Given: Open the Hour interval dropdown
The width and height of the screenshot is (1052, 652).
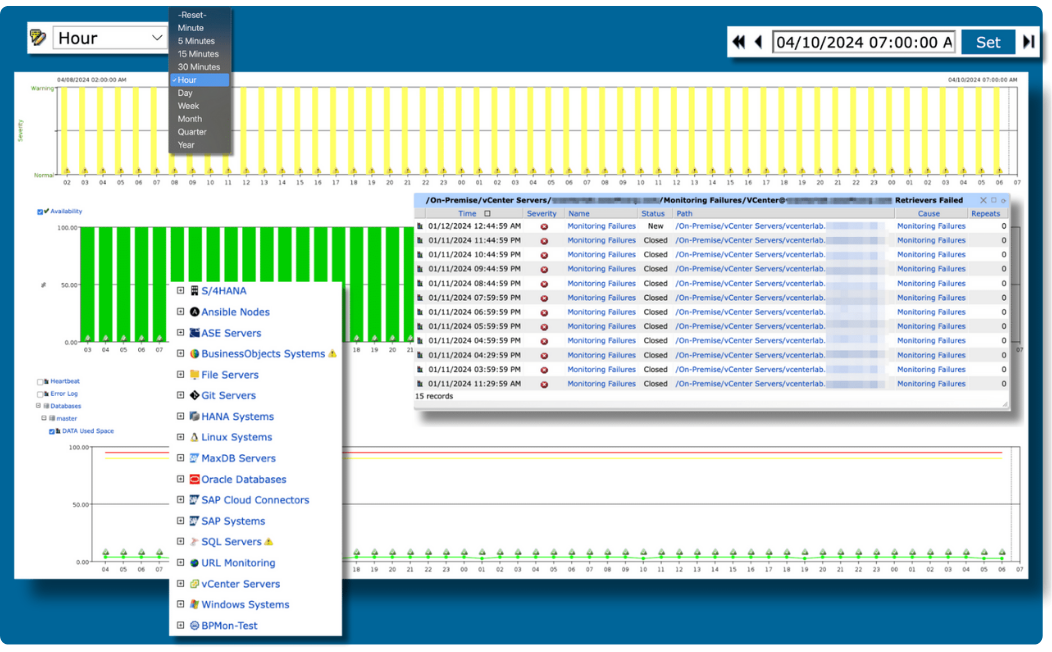Looking at the screenshot, I should coord(108,37).
